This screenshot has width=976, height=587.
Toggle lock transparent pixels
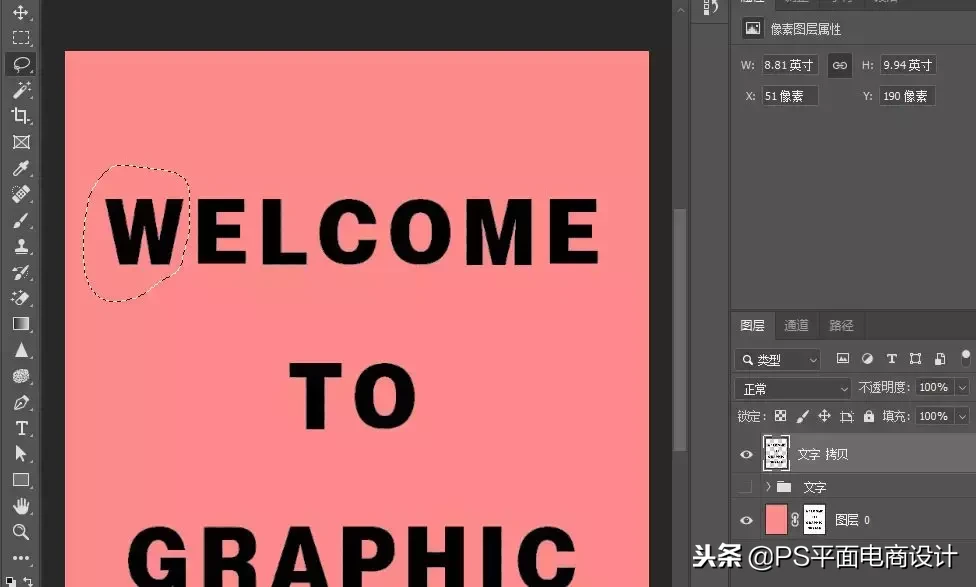click(781, 416)
